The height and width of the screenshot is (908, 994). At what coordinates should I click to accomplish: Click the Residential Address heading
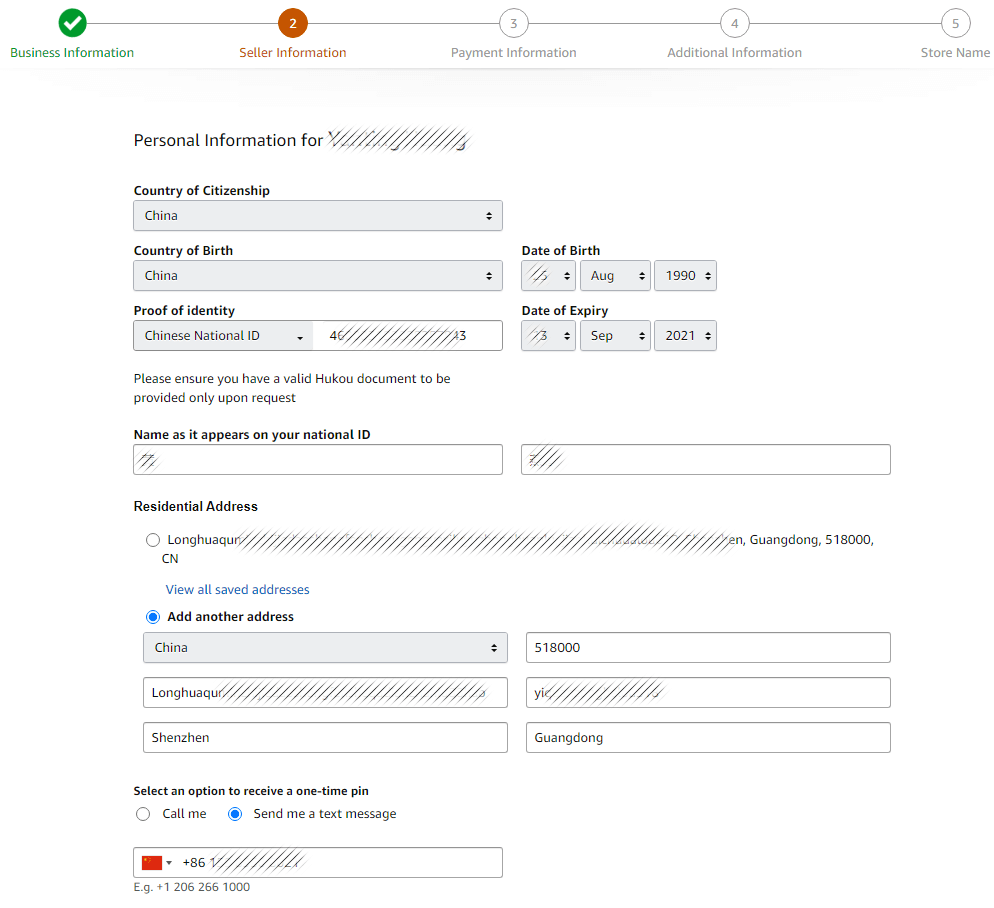click(x=196, y=507)
